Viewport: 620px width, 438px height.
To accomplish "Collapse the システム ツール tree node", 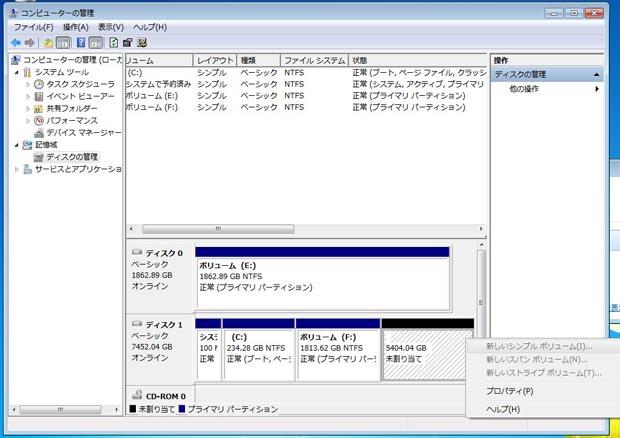I will [17, 72].
